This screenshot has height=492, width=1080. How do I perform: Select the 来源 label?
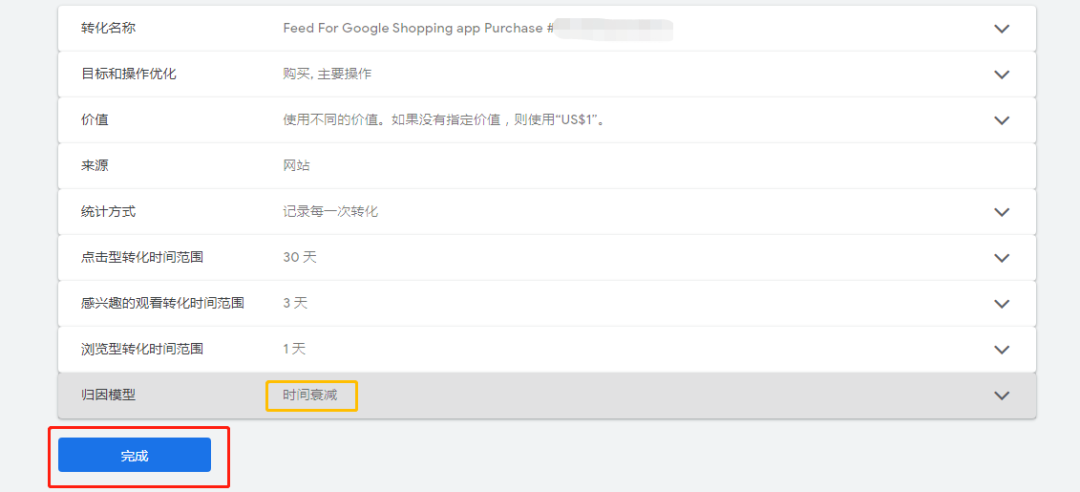94,165
